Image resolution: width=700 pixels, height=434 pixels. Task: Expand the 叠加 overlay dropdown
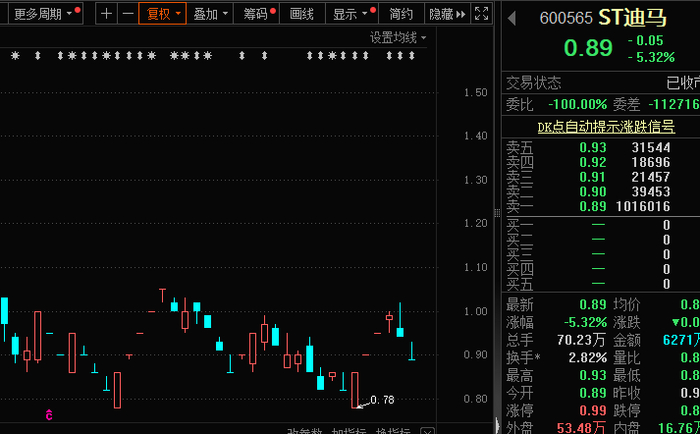(x=210, y=14)
